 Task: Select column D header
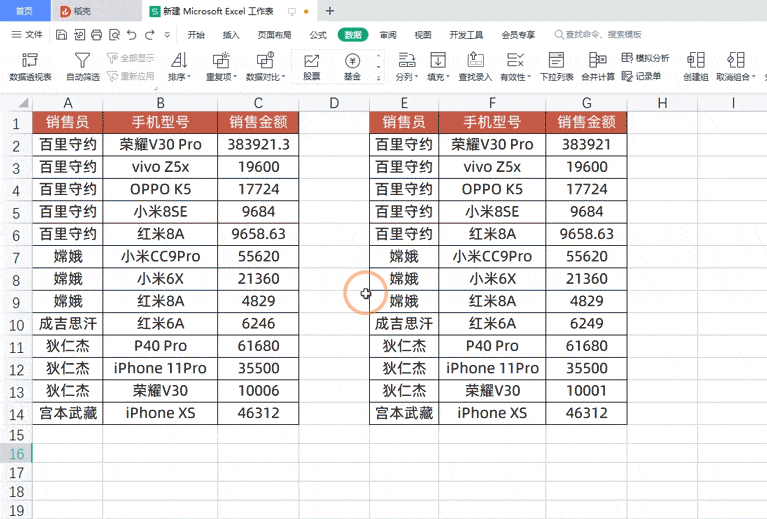pyautogui.click(x=334, y=103)
